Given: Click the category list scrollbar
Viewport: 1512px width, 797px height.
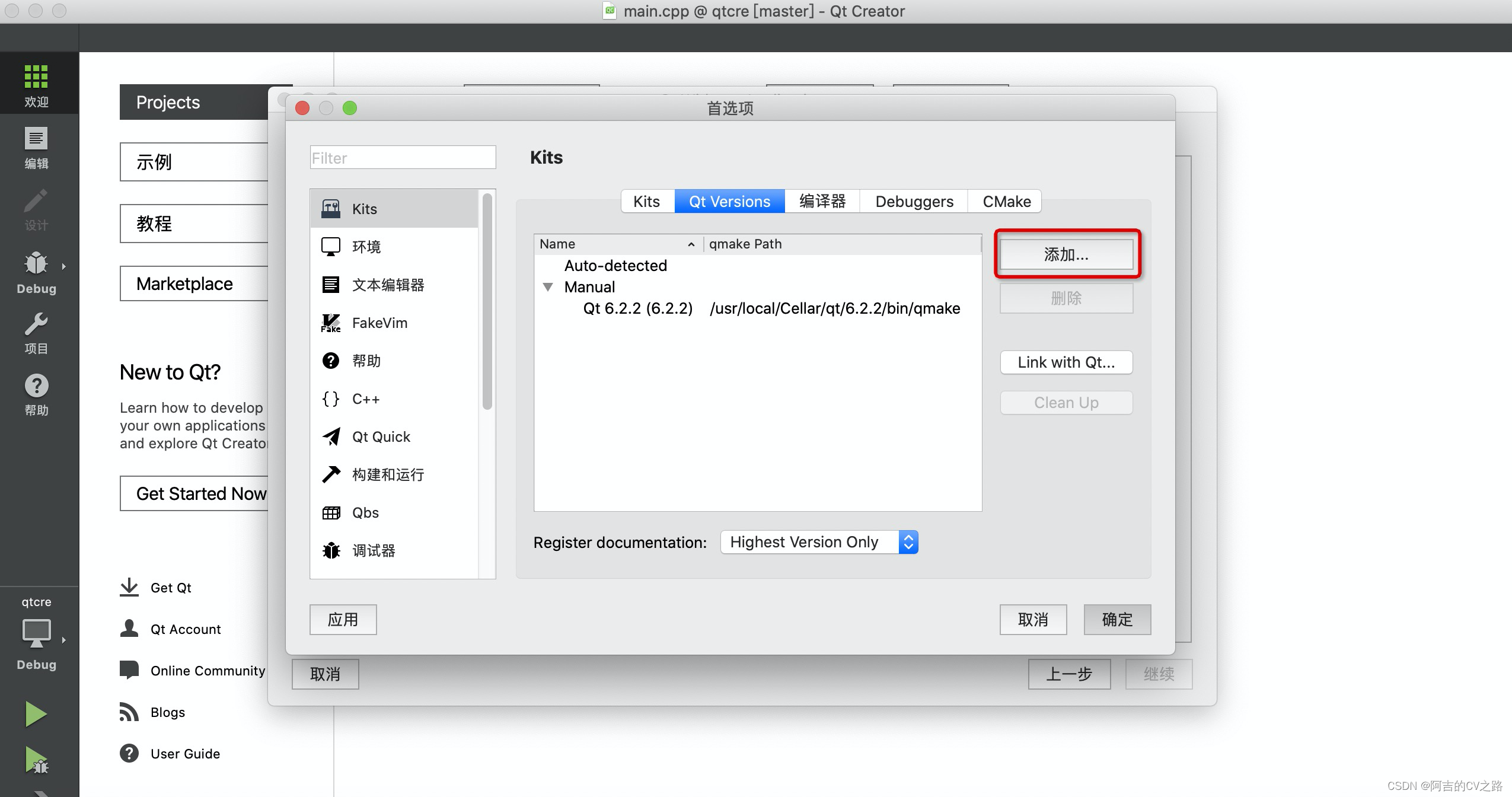Looking at the screenshot, I should 487,301.
